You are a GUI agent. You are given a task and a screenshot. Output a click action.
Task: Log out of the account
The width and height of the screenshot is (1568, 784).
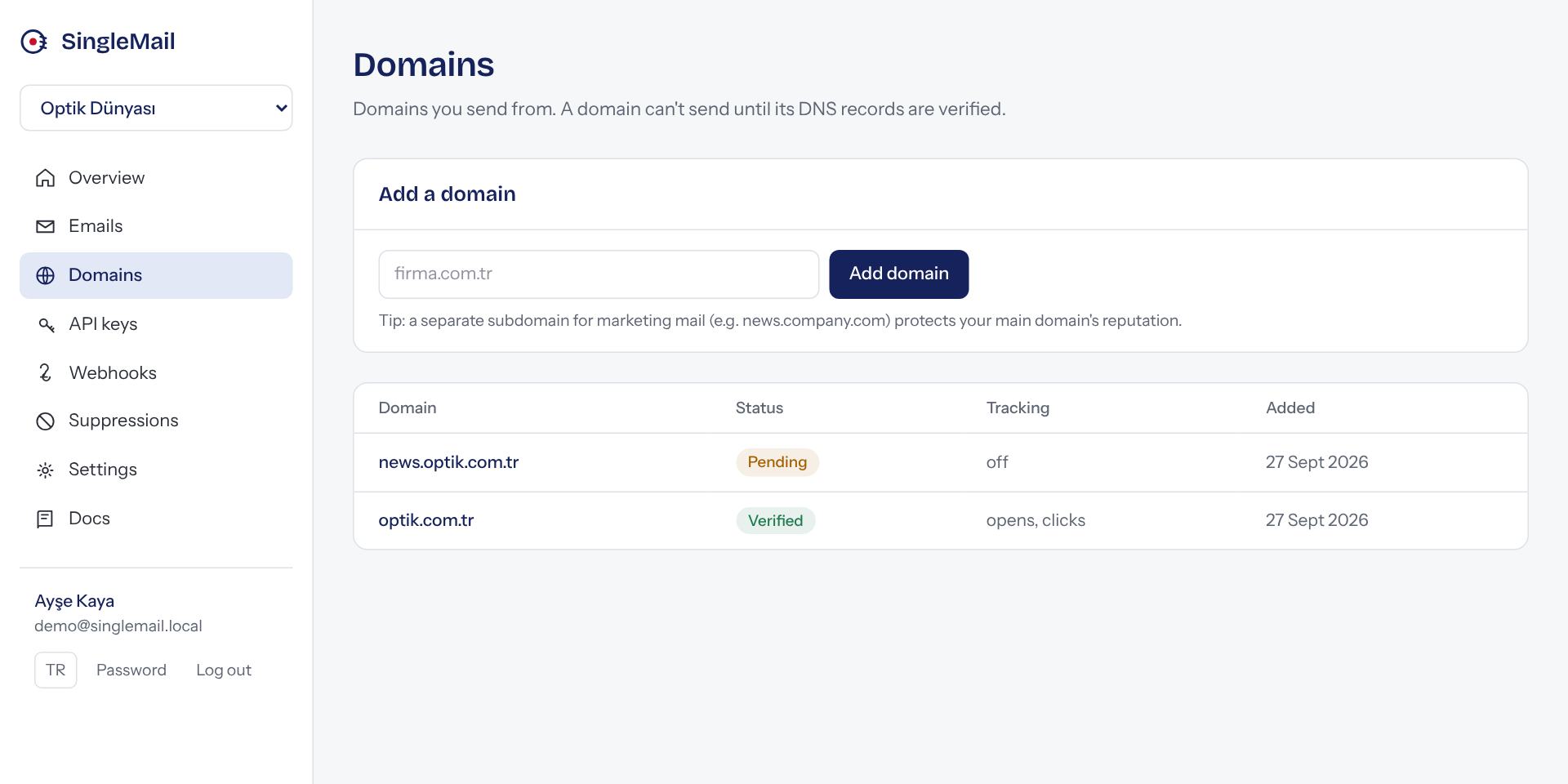click(x=224, y=670)
